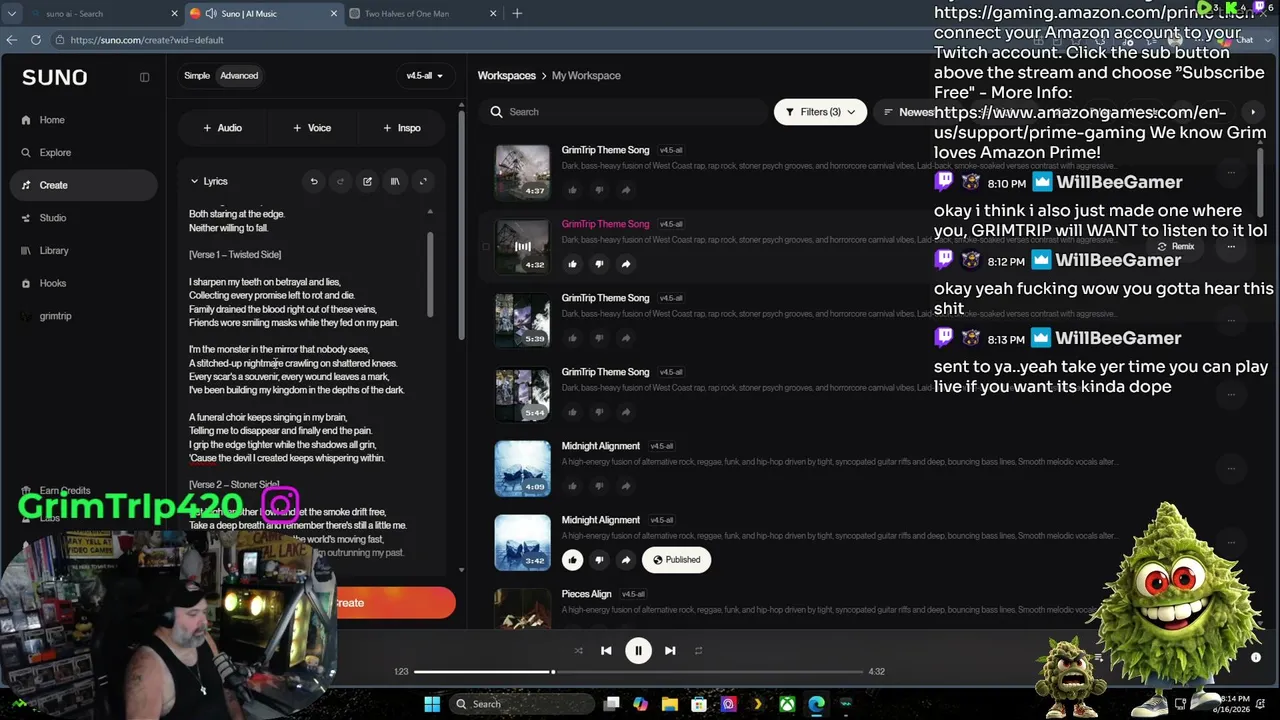The width and height of the screenshot is (1280, 720).
Task: Open My Workspace breadcrumb
Action: coord(586,76)
